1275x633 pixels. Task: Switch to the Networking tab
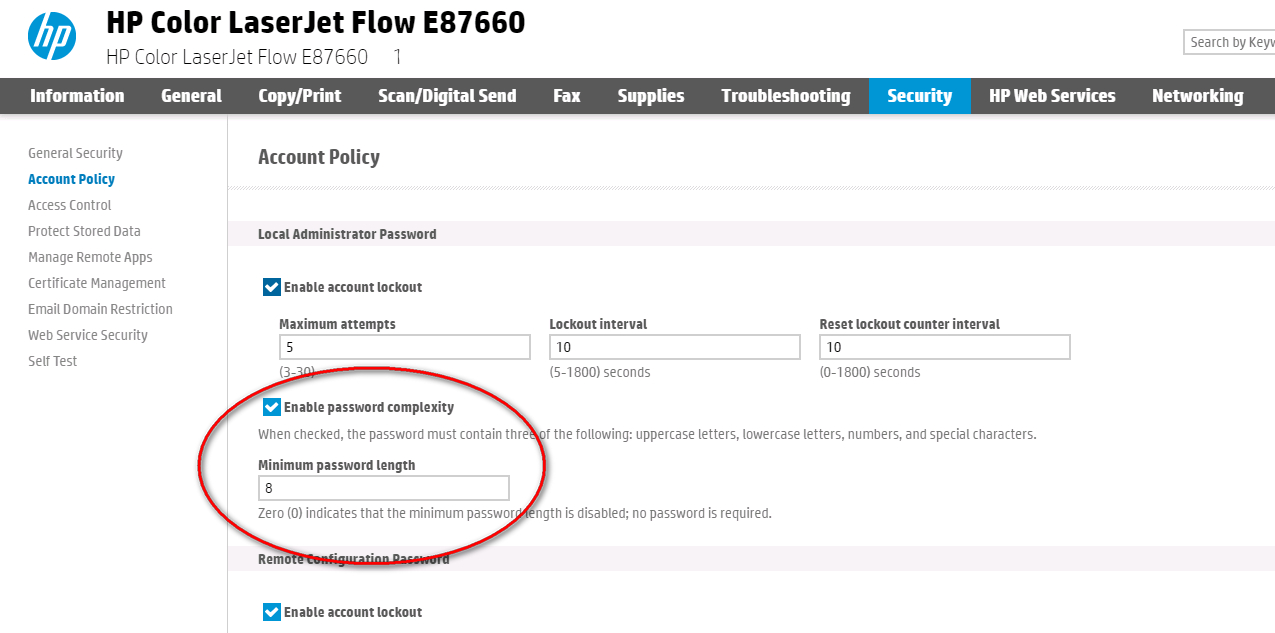tap(1197, 96)
